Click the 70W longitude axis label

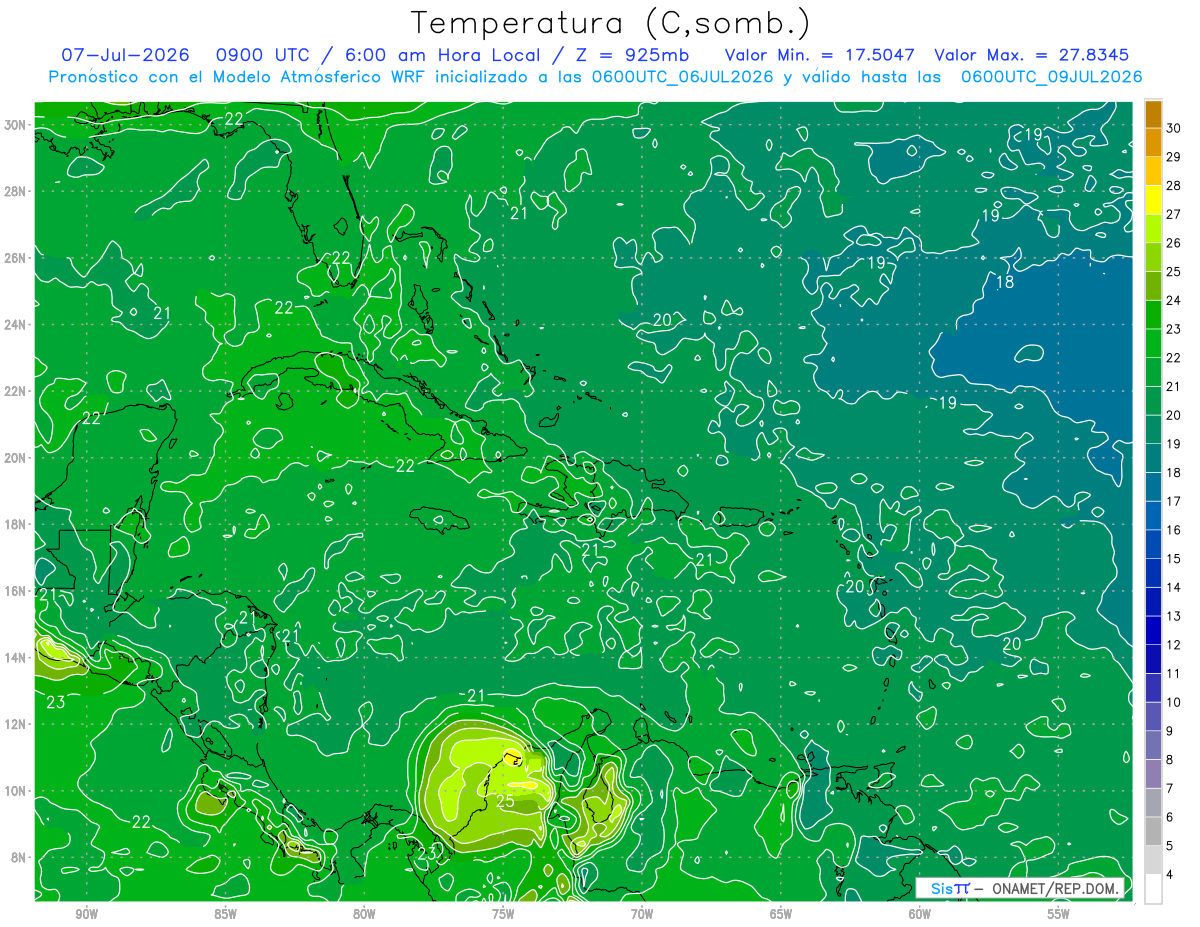(642, 914)
